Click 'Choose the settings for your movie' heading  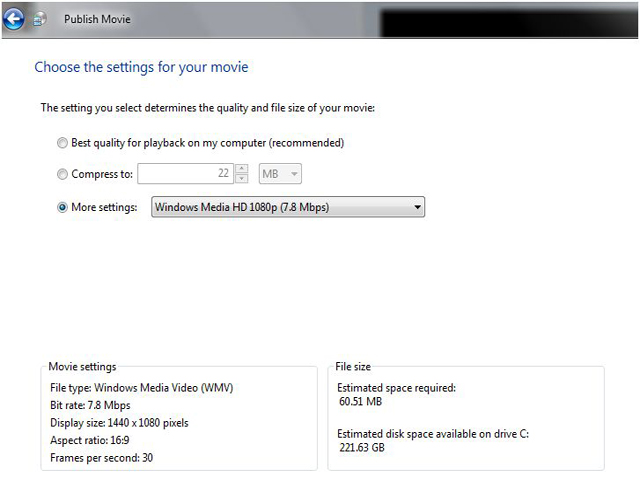tap(141, 67)
